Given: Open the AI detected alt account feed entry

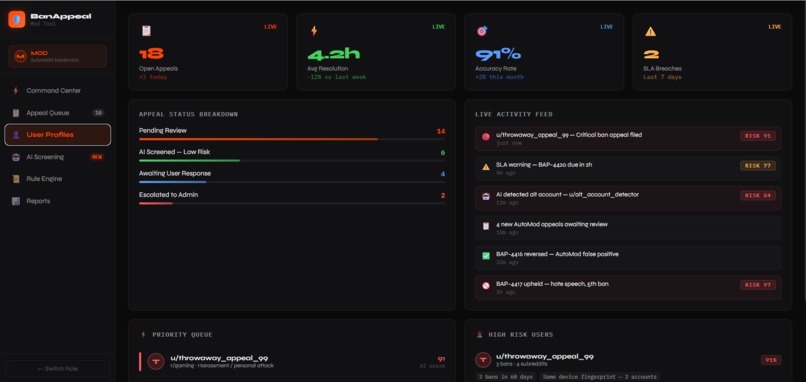Looking at the screenshot, I should point(628,198).
